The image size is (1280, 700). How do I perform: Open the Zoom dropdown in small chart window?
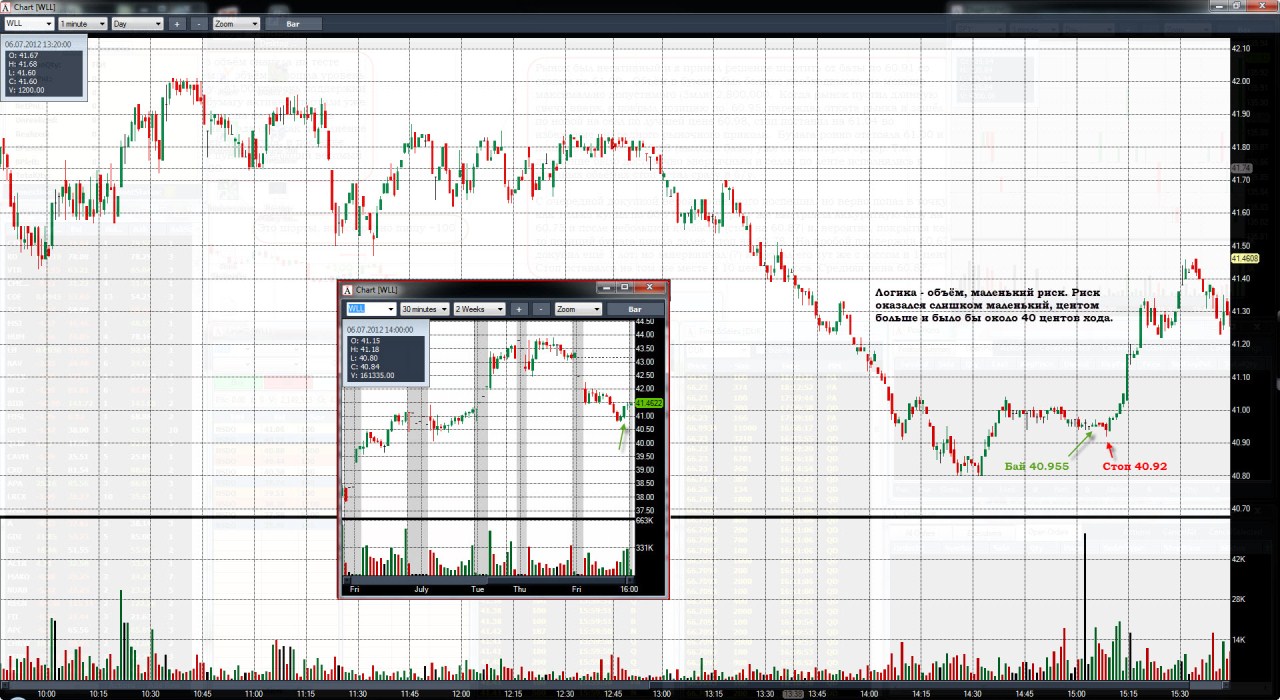[x=578, y=309]
